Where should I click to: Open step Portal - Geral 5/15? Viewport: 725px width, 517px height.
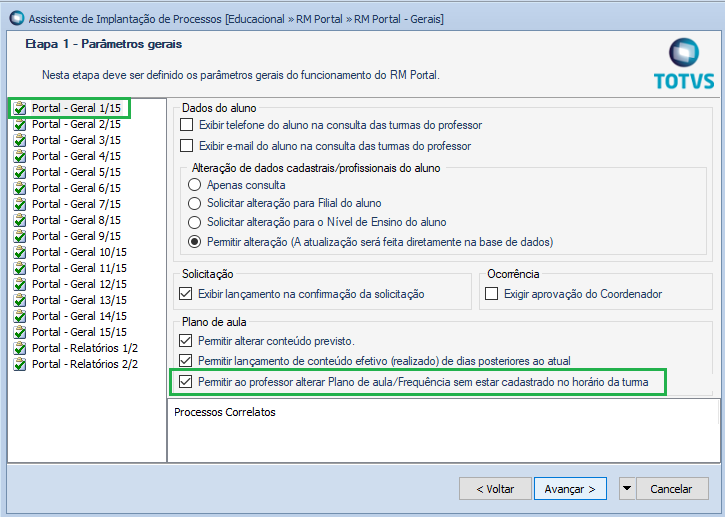pyautogui.click(x=76, y=172)
